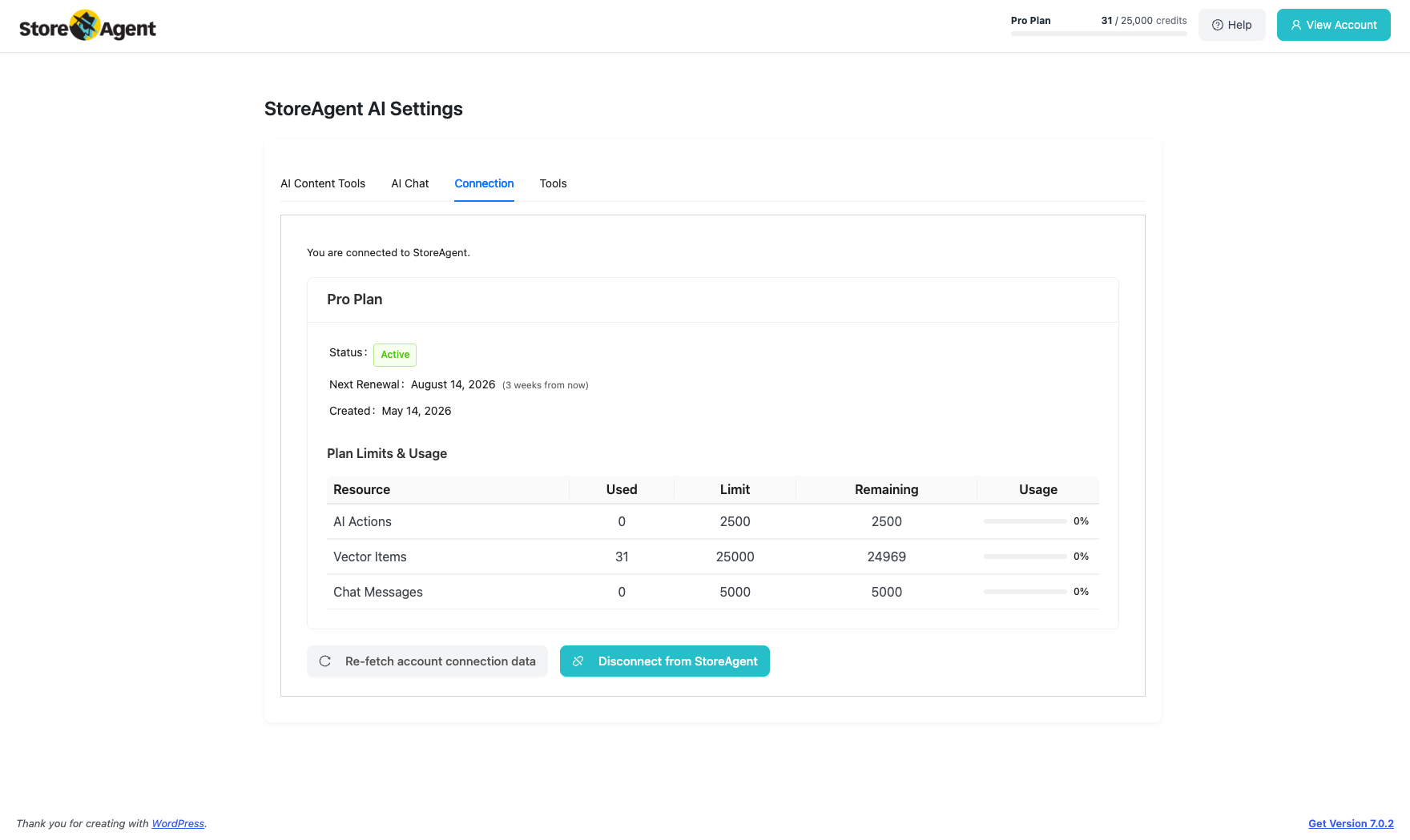Click the Next Renewal label
The height and width of the screenshot is (840, 1410).
(x=366, y=384)
